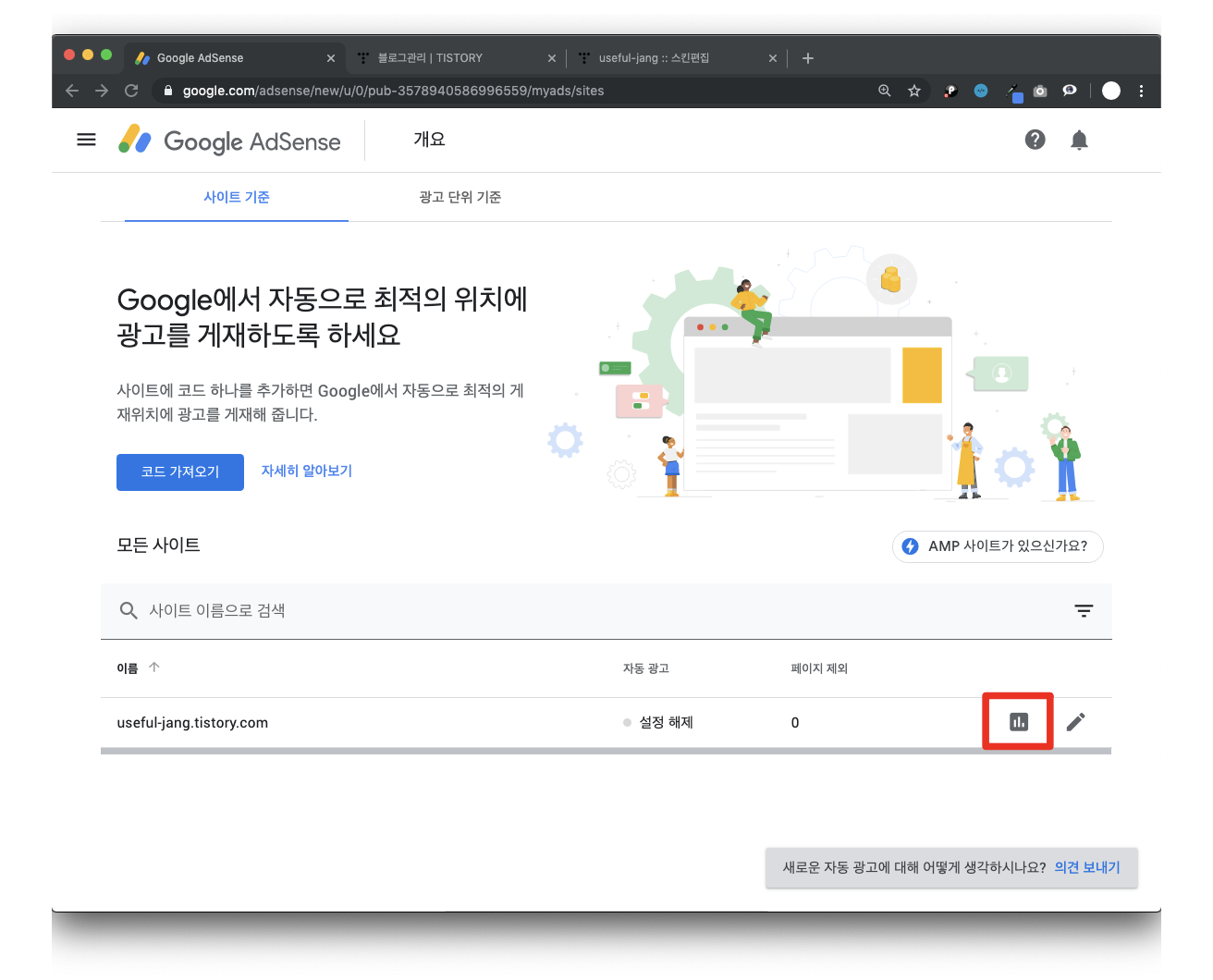Click the 사이트 이름으로 검색 input field
Viewport: 1213px width, 980px height.
click(606, 611)
